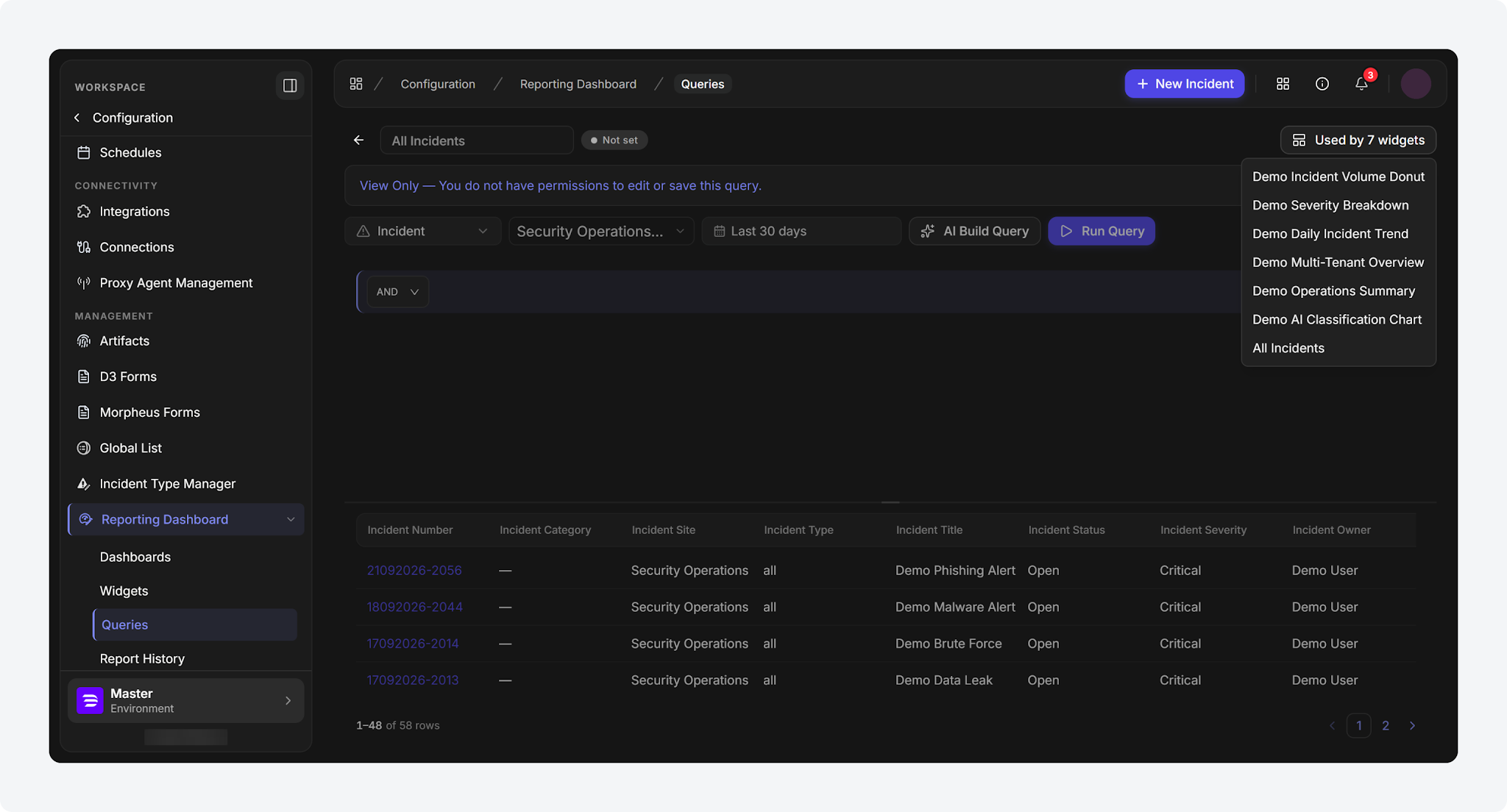
Task: Open the notifications bell
Action: pyautogui.click(x=1362, y=84)
